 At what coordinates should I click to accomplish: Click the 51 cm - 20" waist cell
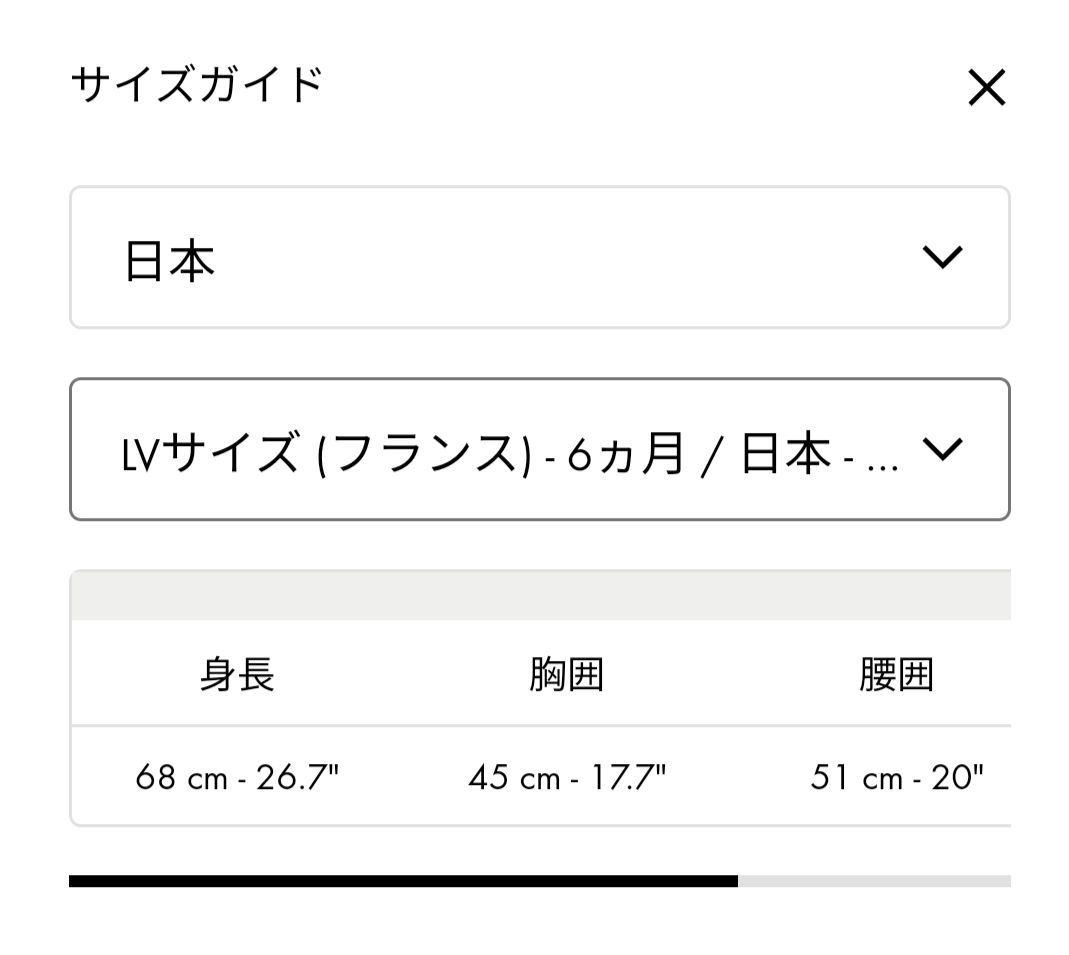897,777
